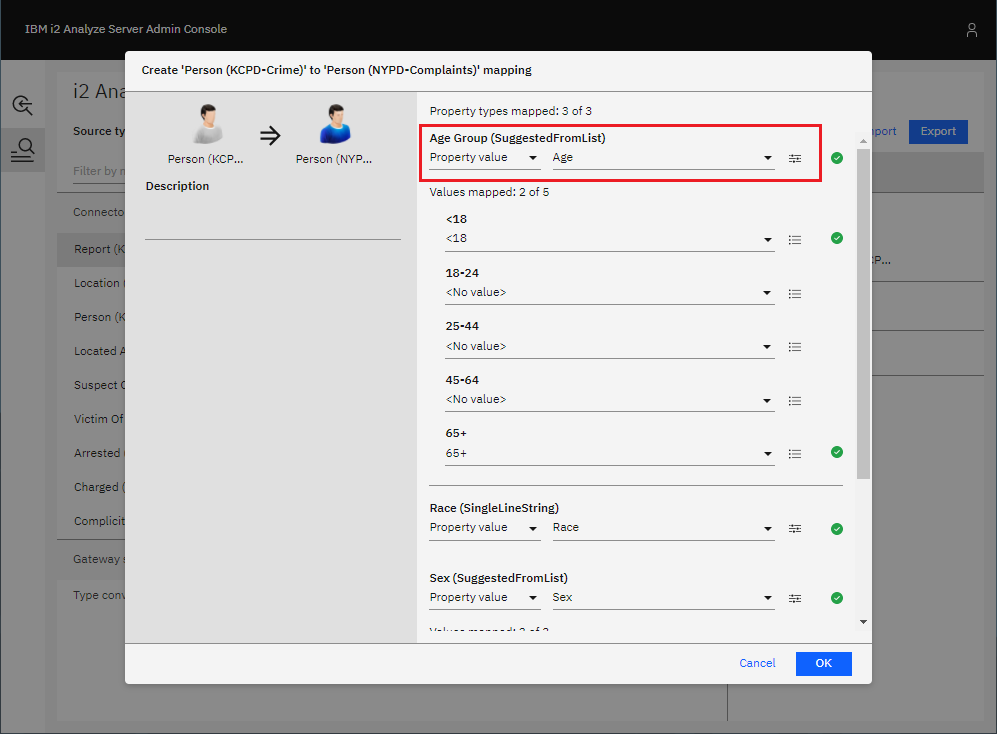Click list icon beside 18-24 value
This screenshot has width=997, height=734.
[x=795, y=293]
